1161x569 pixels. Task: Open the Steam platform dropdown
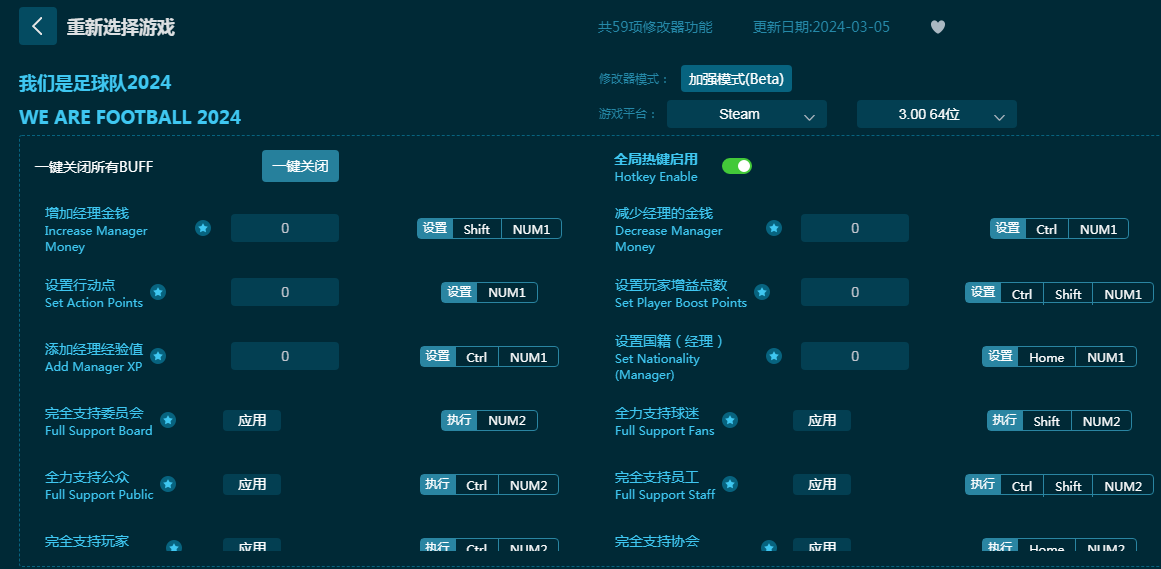(x=747, y=114)
